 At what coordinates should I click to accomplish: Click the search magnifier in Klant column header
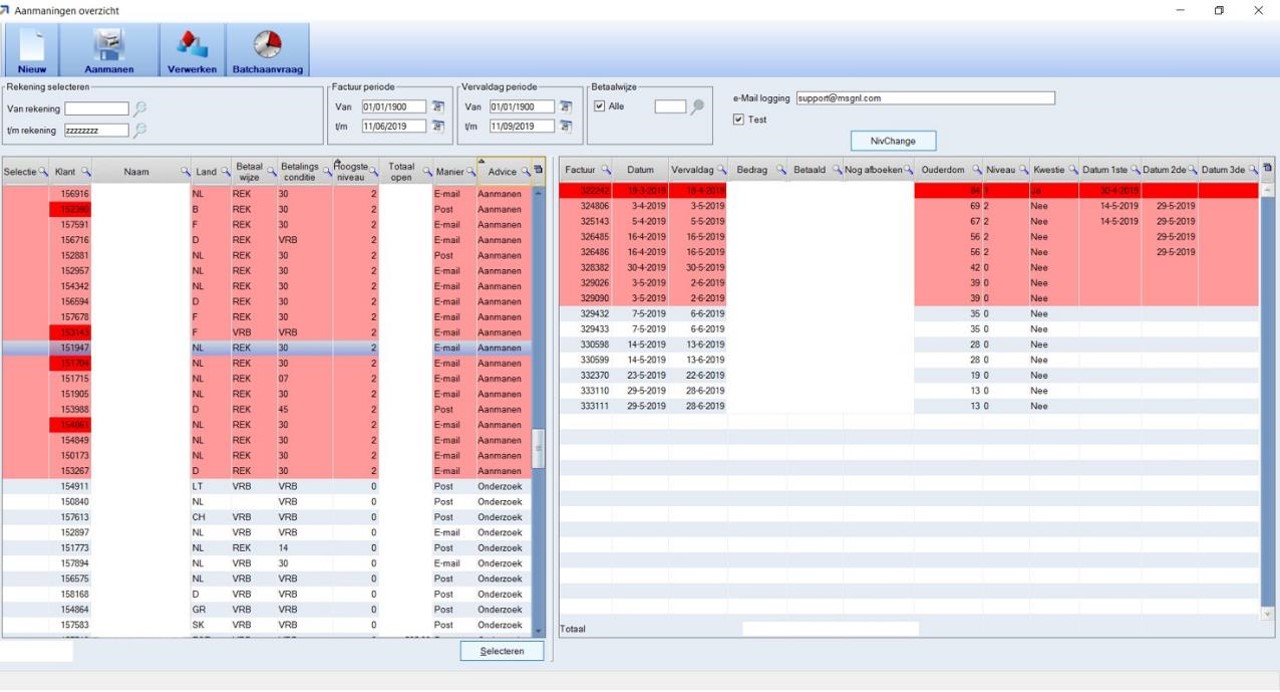pyautogui.click(x=86, y=172)
